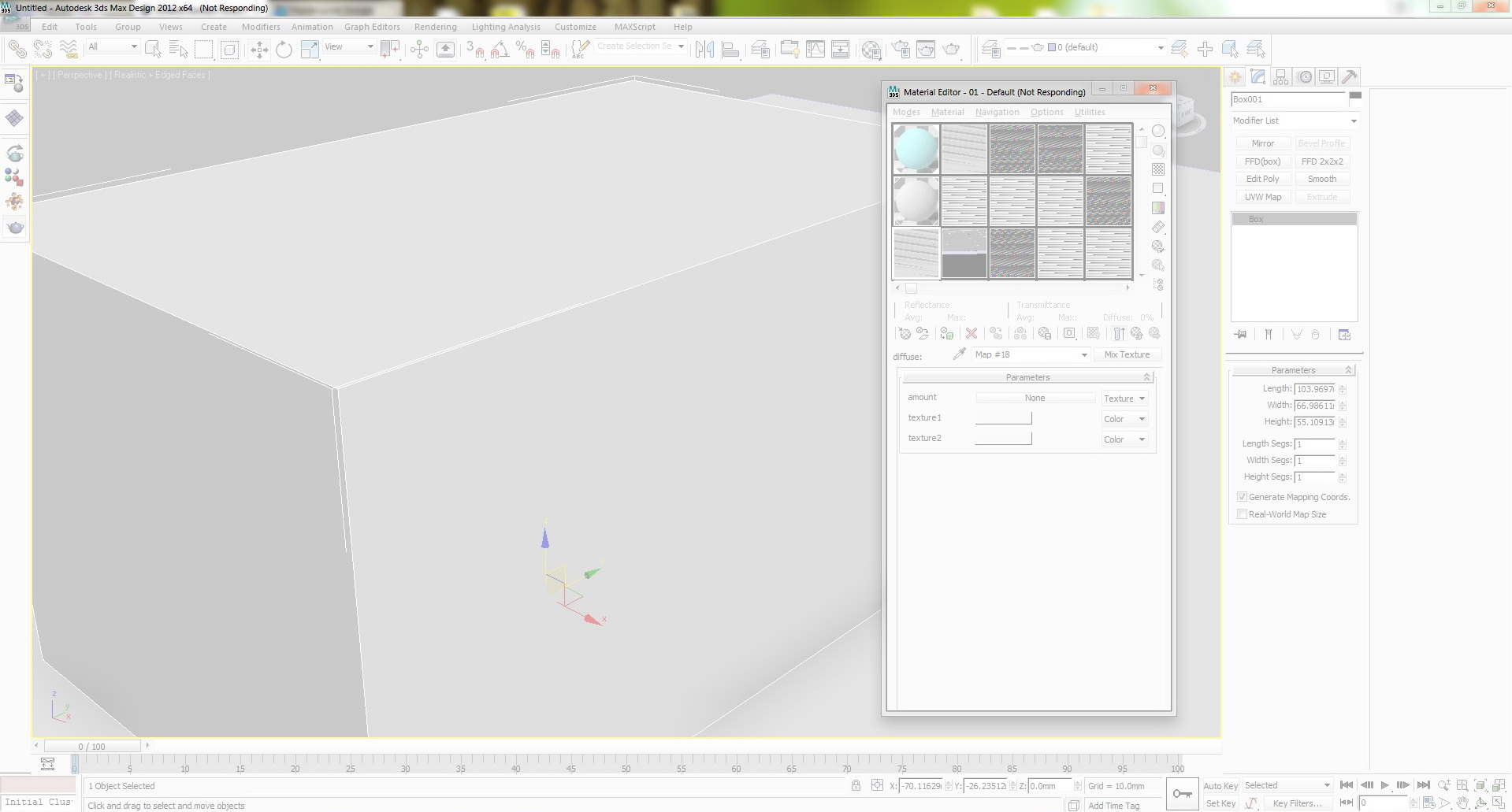The width and height of the screenshot is (1512, 812).
Task: Switch to Modify command panel tab
Action: coord(1258,77)
